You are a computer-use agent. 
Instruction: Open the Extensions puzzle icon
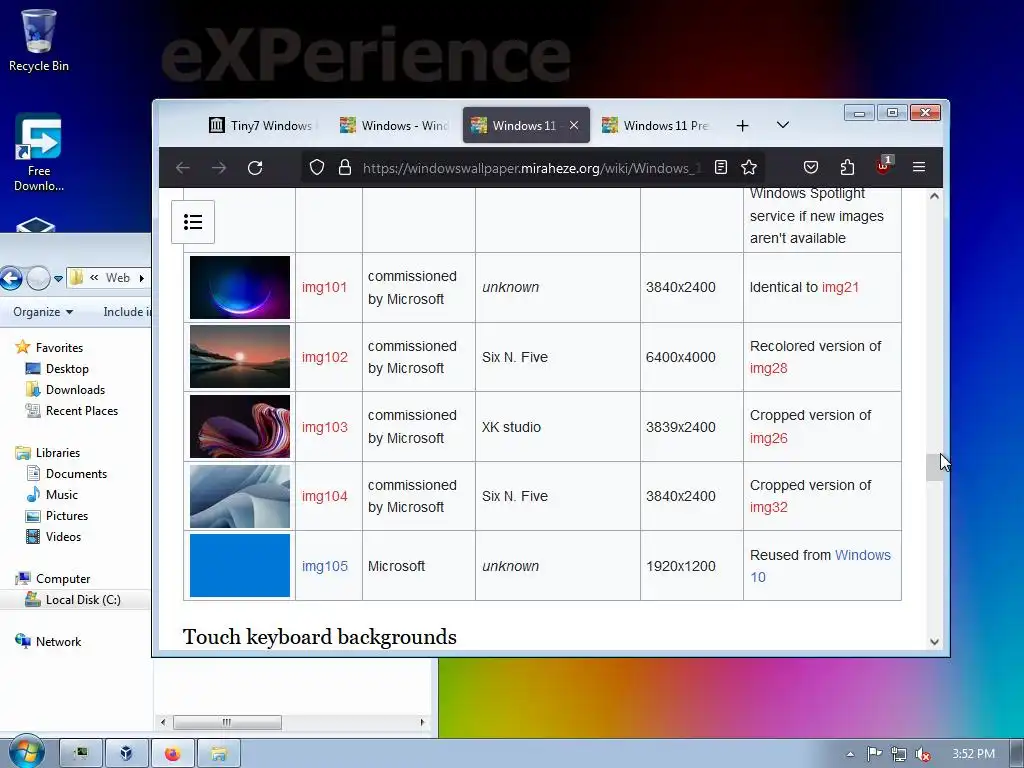(847, 168)
